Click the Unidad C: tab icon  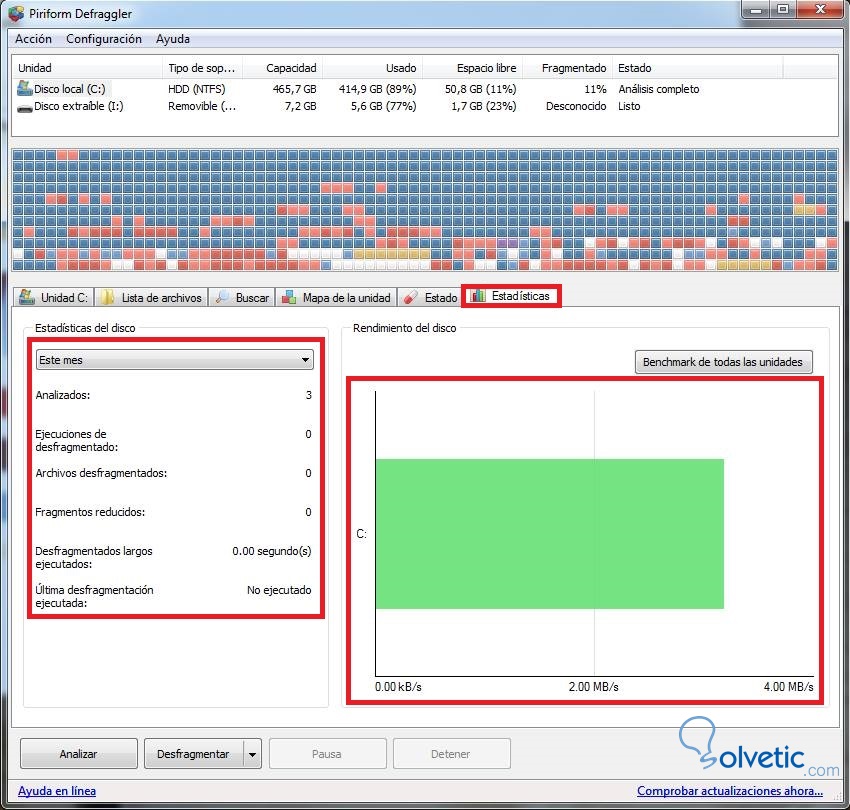[27, 297]
